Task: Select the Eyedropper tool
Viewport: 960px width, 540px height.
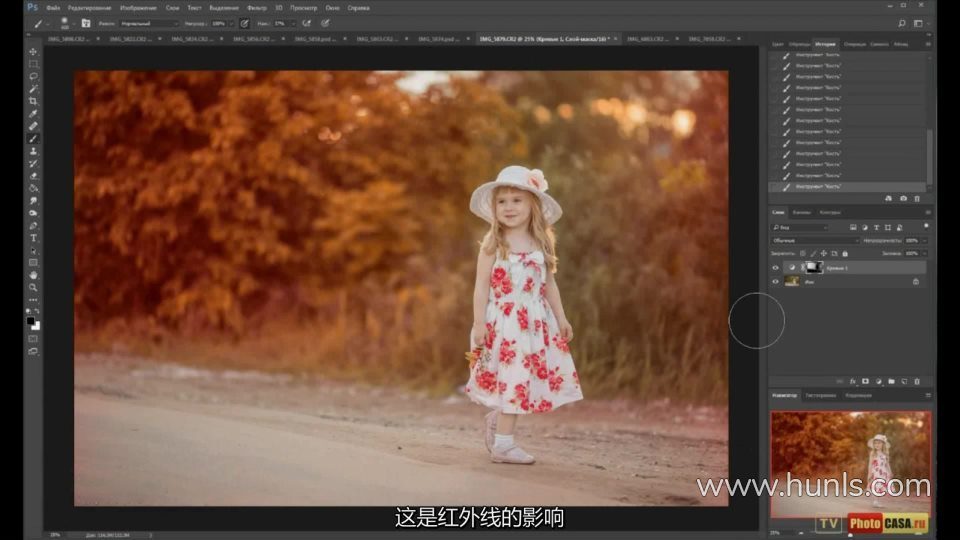Action: pyautogui.click(x=33, y=114)
